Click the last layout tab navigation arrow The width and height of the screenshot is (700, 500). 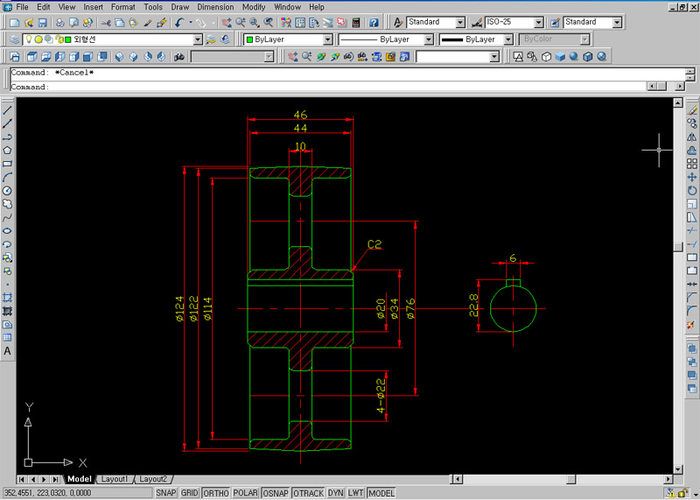[x=55, y=479]
